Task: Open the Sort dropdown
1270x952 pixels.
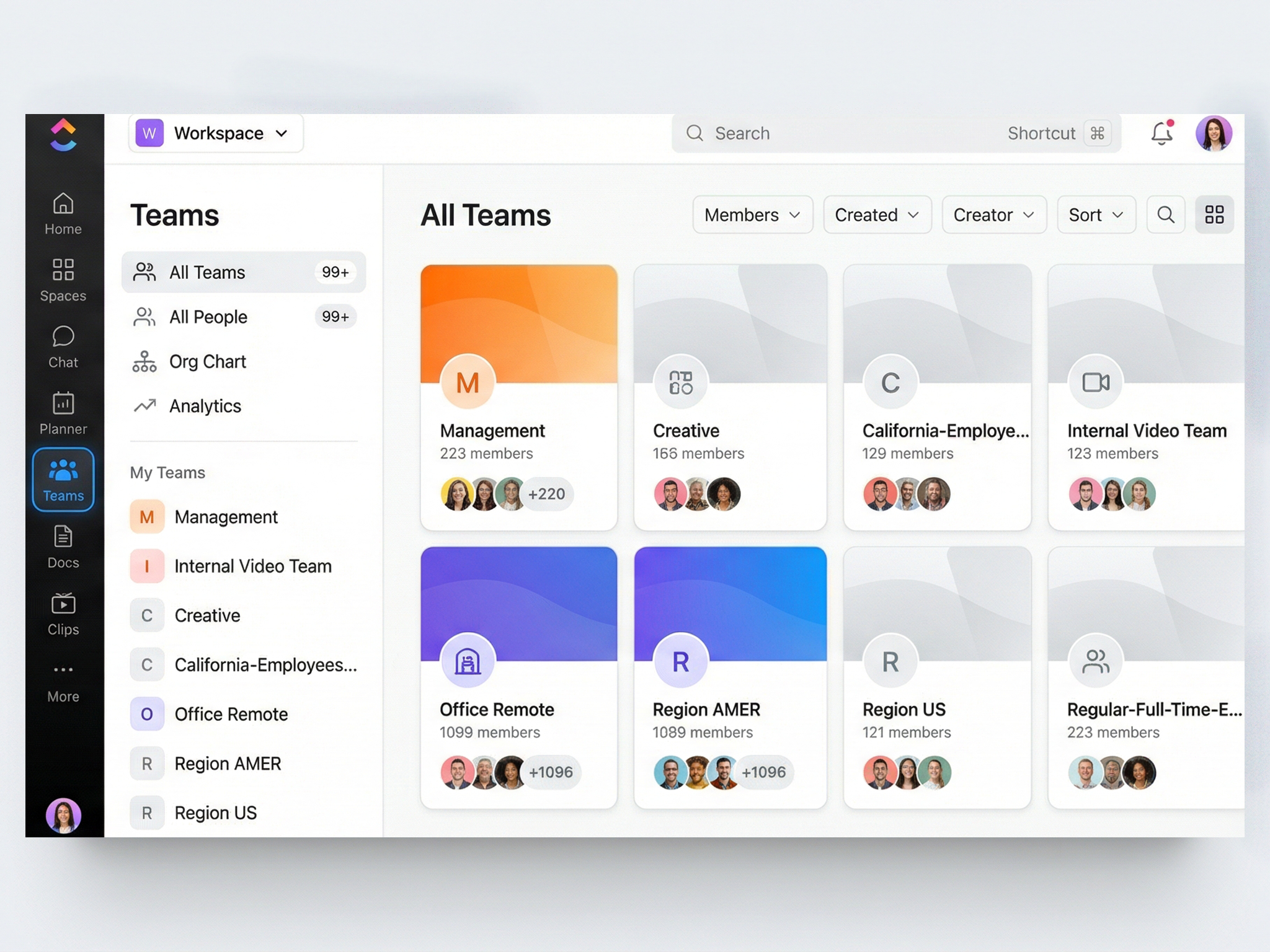Action: tap(1096, 215)
